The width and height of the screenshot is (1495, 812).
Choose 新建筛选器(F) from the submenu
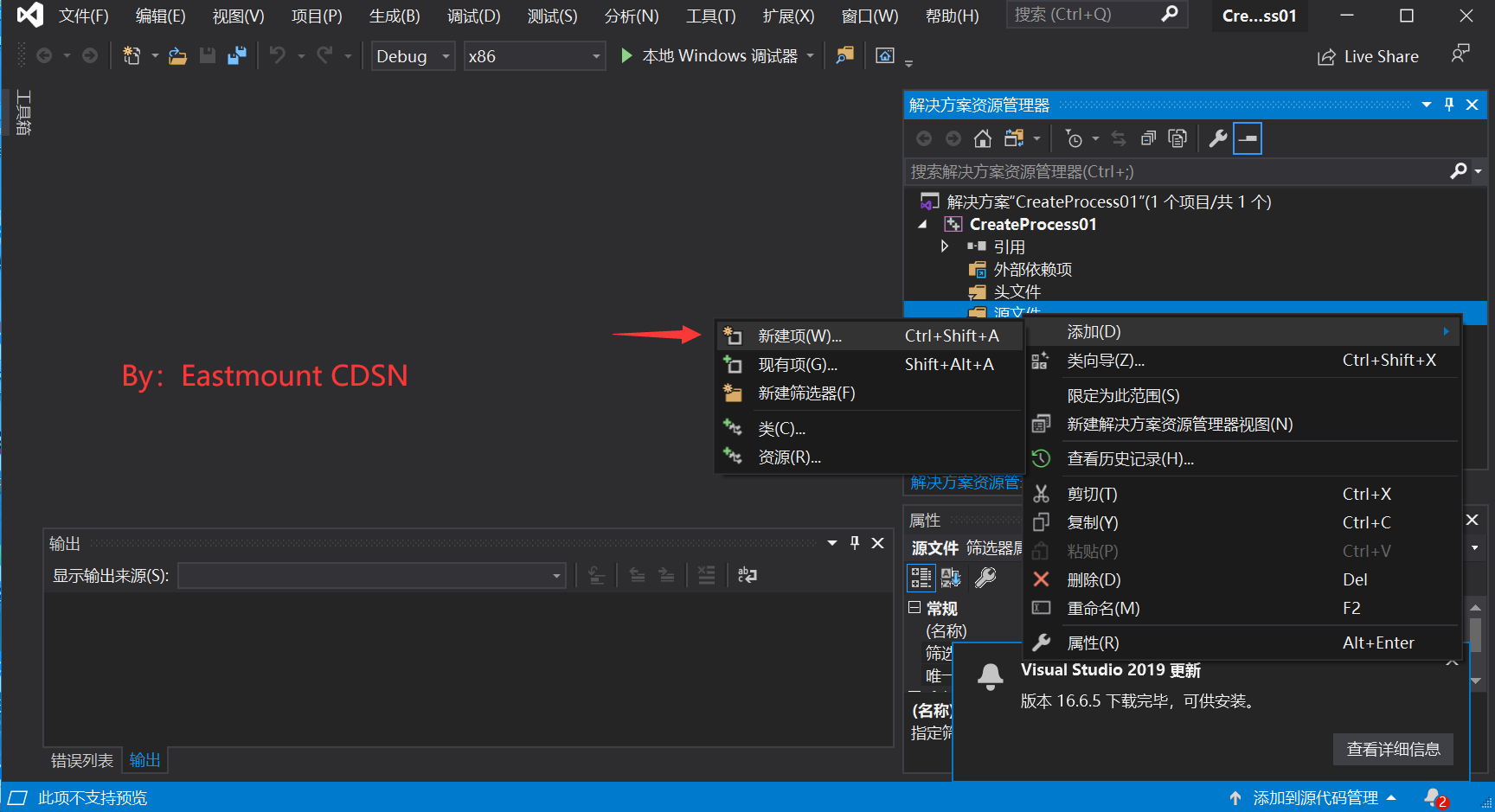[869, 393]
